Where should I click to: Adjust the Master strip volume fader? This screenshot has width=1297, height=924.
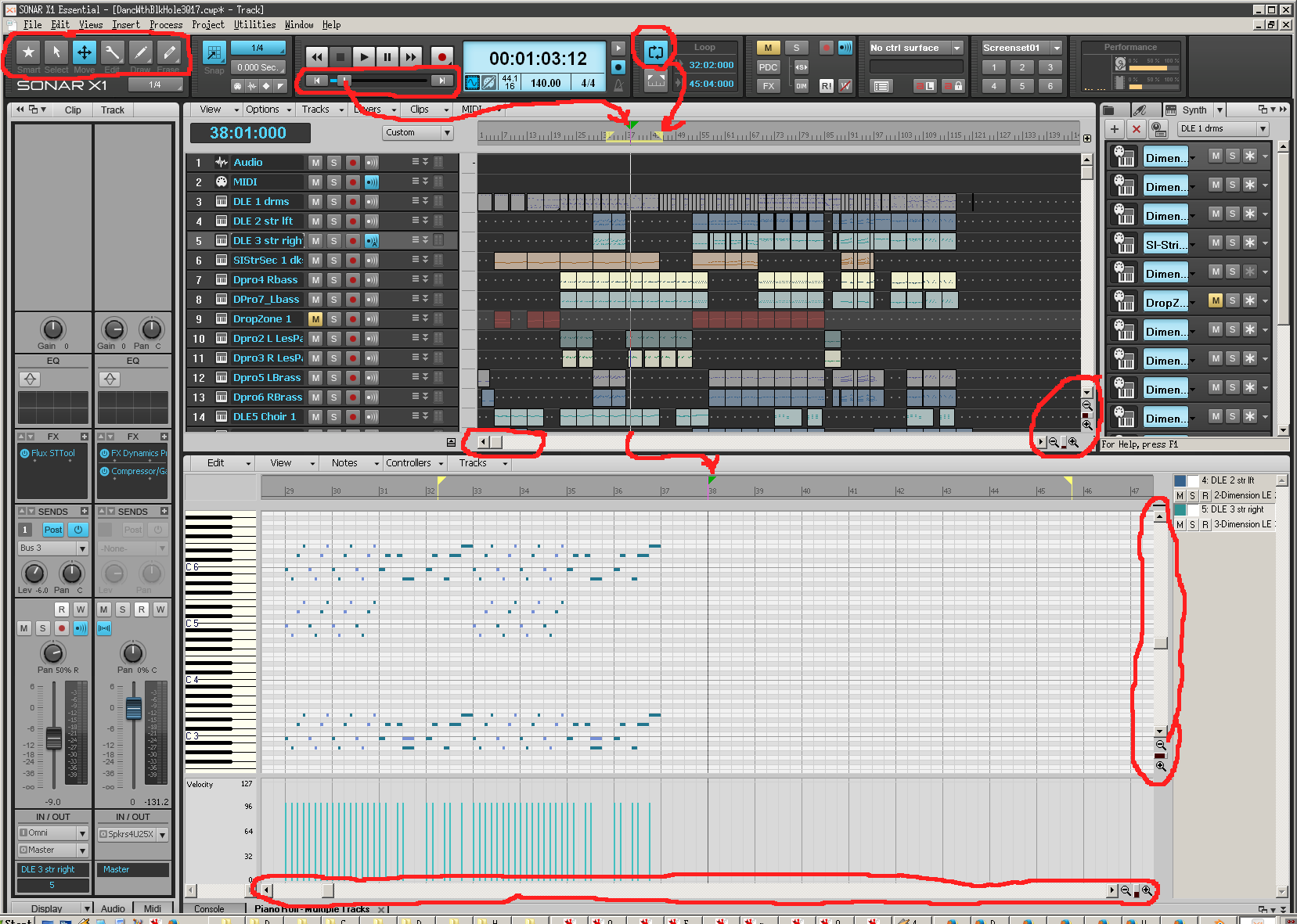point(133,708)
